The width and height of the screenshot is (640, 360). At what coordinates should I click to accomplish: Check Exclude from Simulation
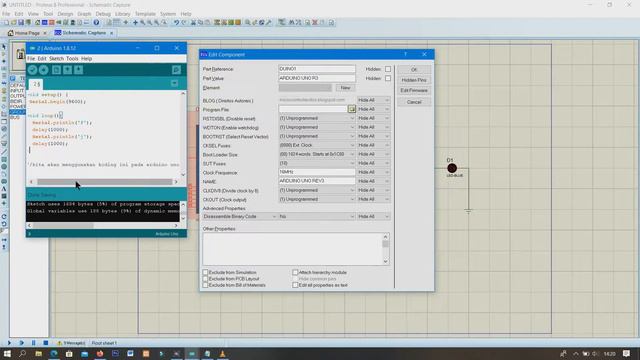point(205,272)
